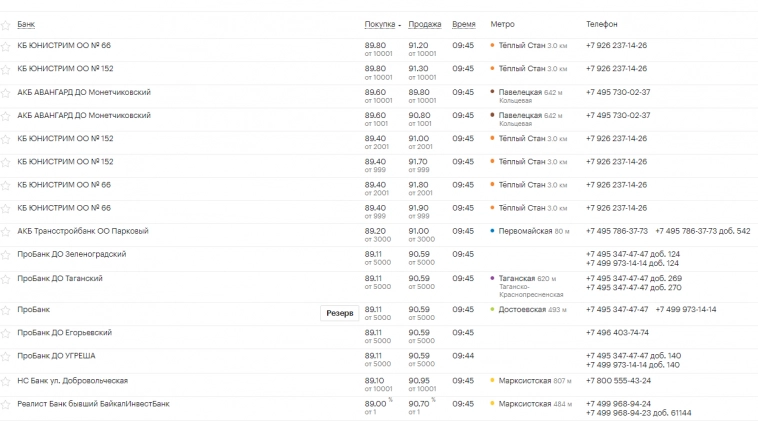Sort table by Время column header
Viewport: 758px width, 421px height.
[464, 24]
